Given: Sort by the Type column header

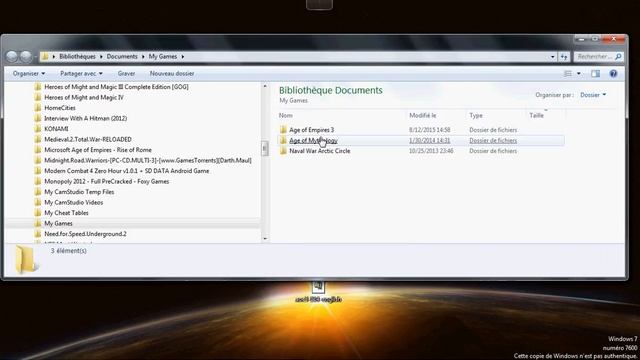Looking at the screenshot, I should pyautogui.click(x=476, y=116).
